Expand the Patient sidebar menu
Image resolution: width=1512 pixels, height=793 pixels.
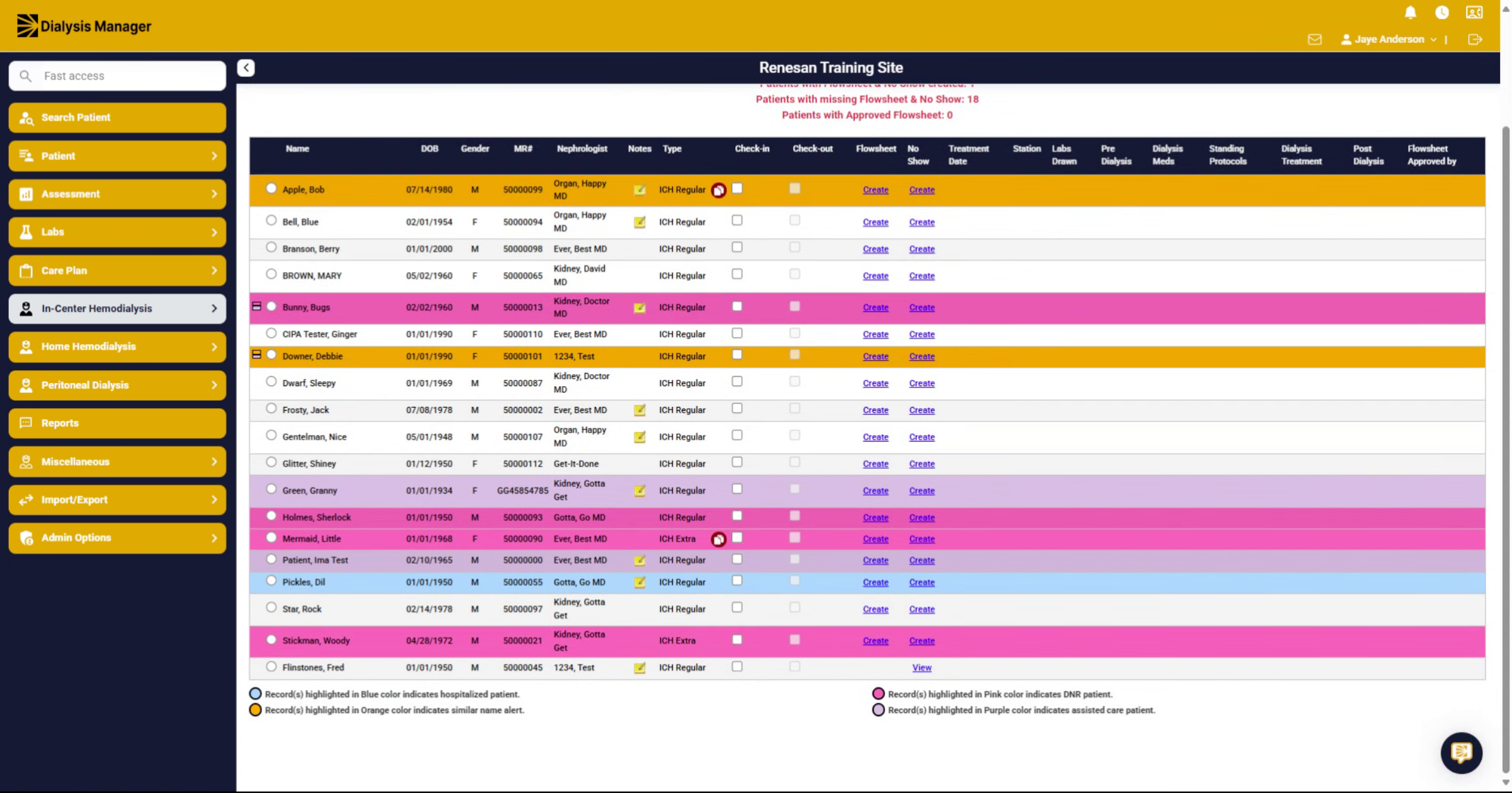click(x=117, y=156)
